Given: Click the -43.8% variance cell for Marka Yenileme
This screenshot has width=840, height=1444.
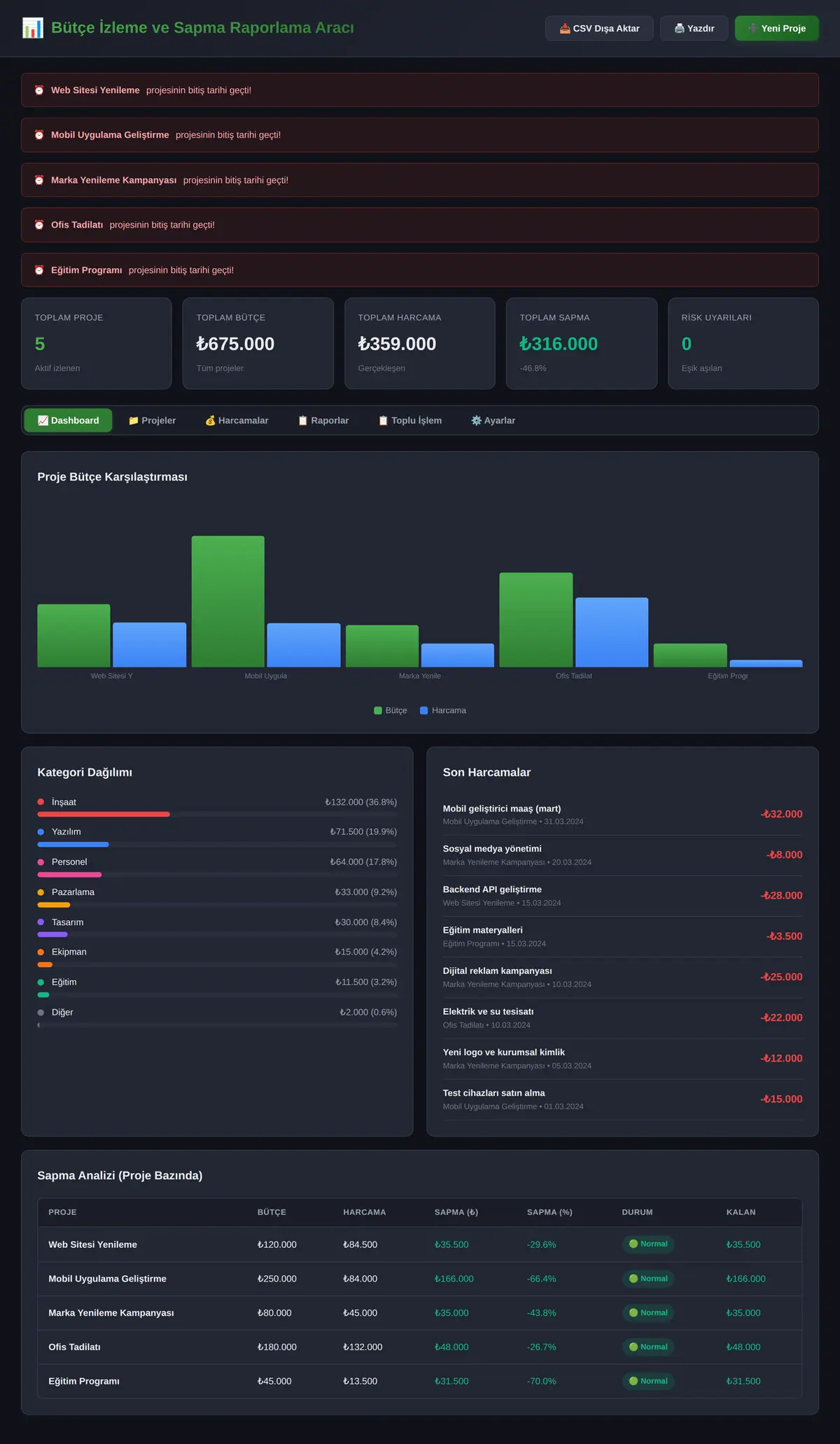Looking at the screenshot, I should [x=542, y=1313].
